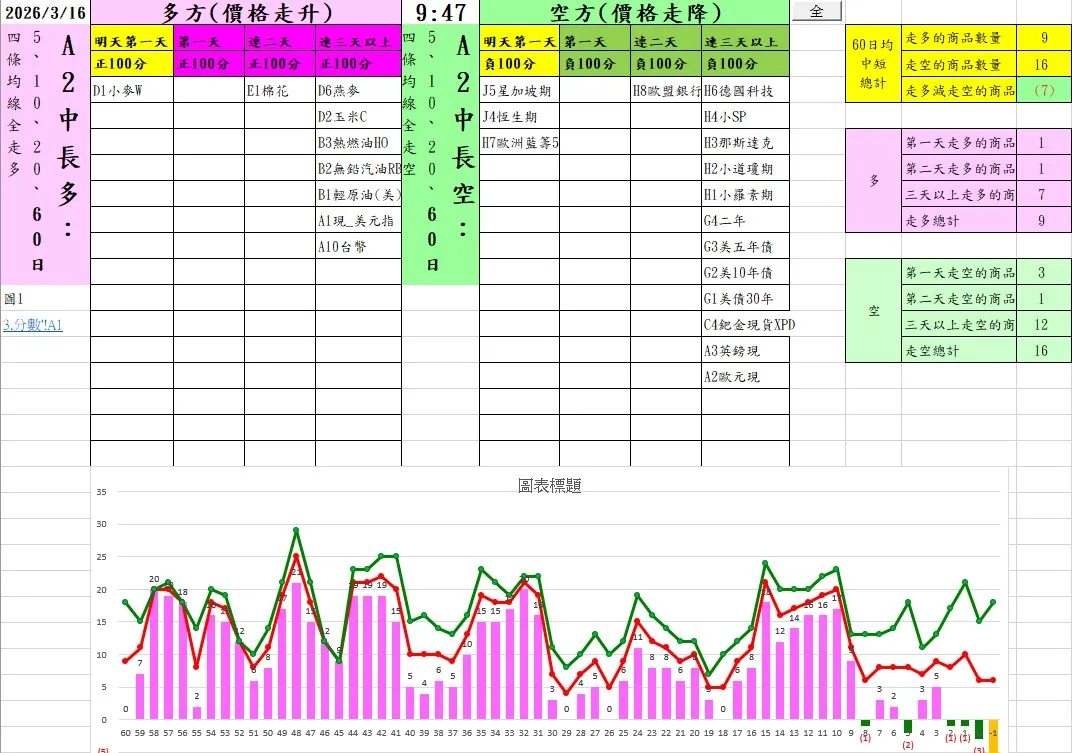Screen dimensions: 1072x753
Task: Select the J5星加坡期 cell
Action: (x=518, y=90)
